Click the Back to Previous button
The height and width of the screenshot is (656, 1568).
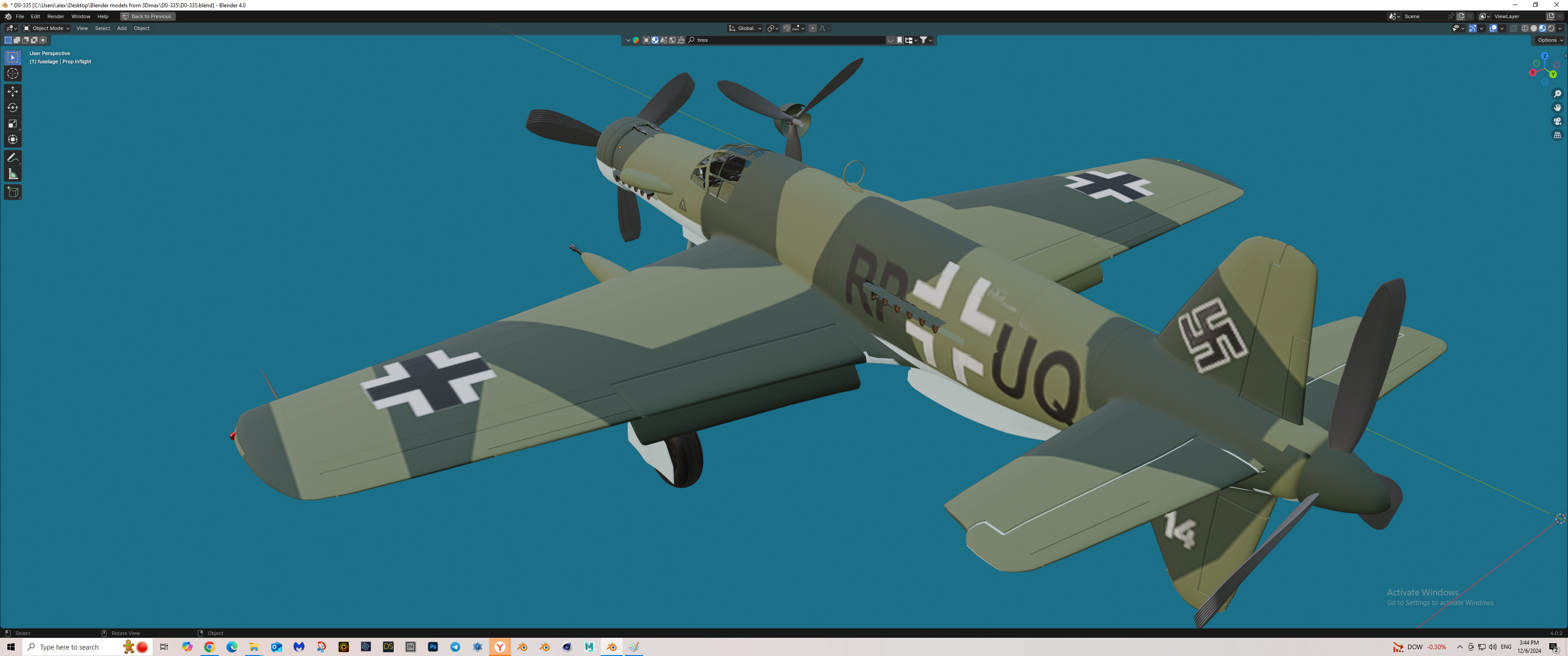click(x=148, y=16)
